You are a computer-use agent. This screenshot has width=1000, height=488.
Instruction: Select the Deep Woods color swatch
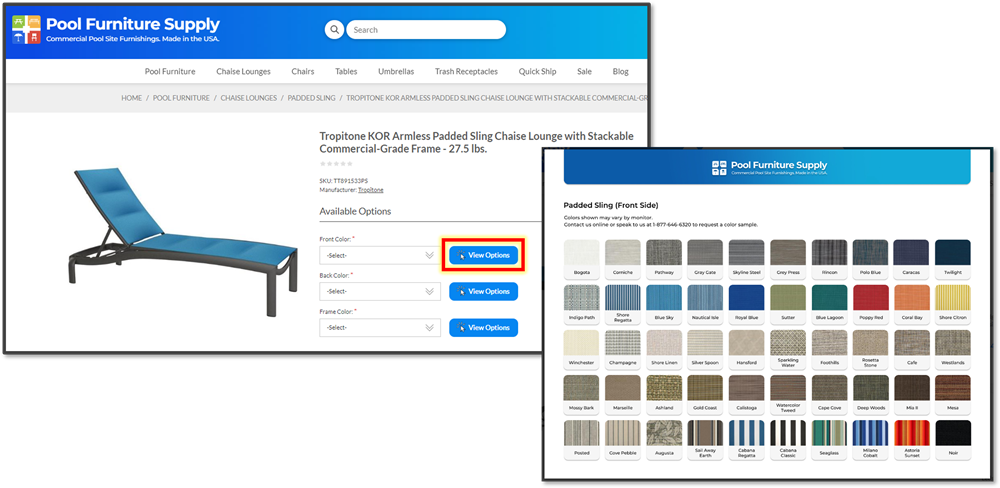click(870, 395)
